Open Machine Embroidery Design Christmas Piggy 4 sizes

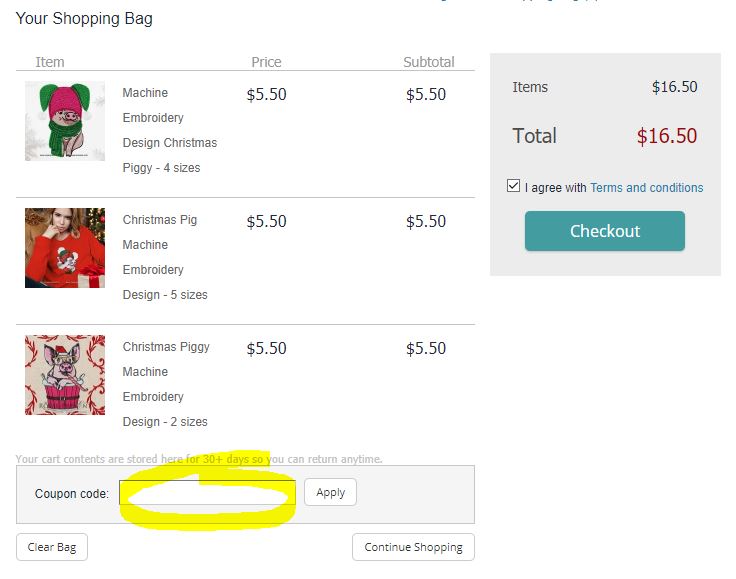point(169,130)
